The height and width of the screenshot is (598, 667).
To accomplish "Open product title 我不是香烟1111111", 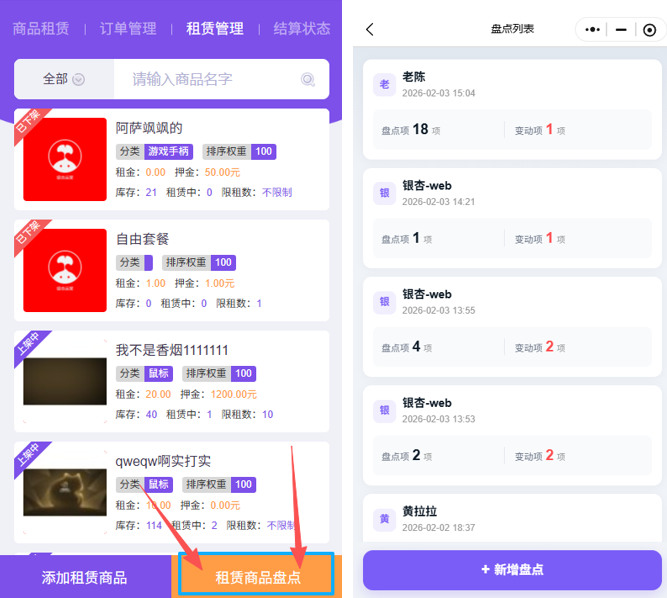I will point(172,350).
